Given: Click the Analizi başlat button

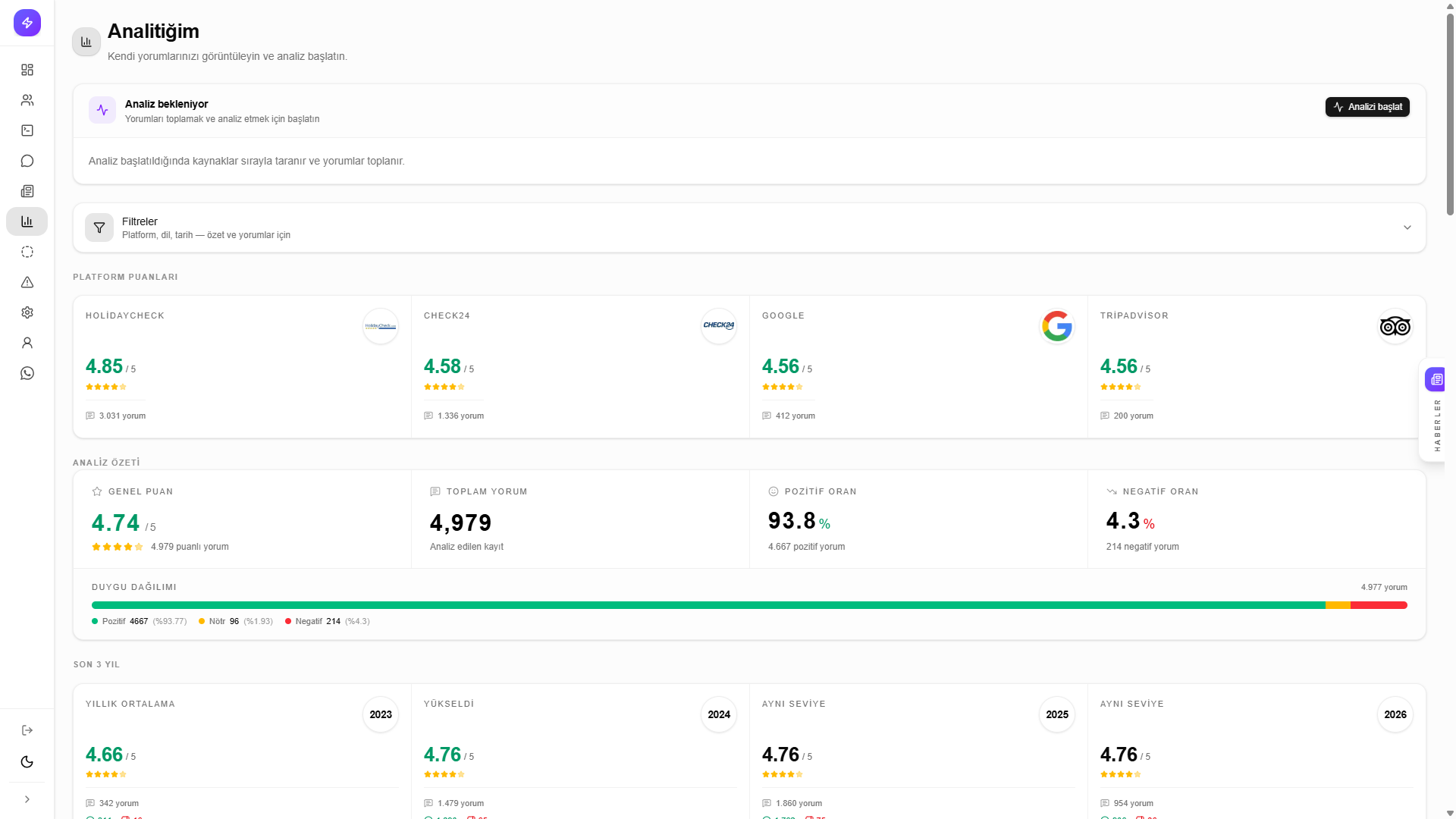Looking at the screenshot, I should 1367,107.
